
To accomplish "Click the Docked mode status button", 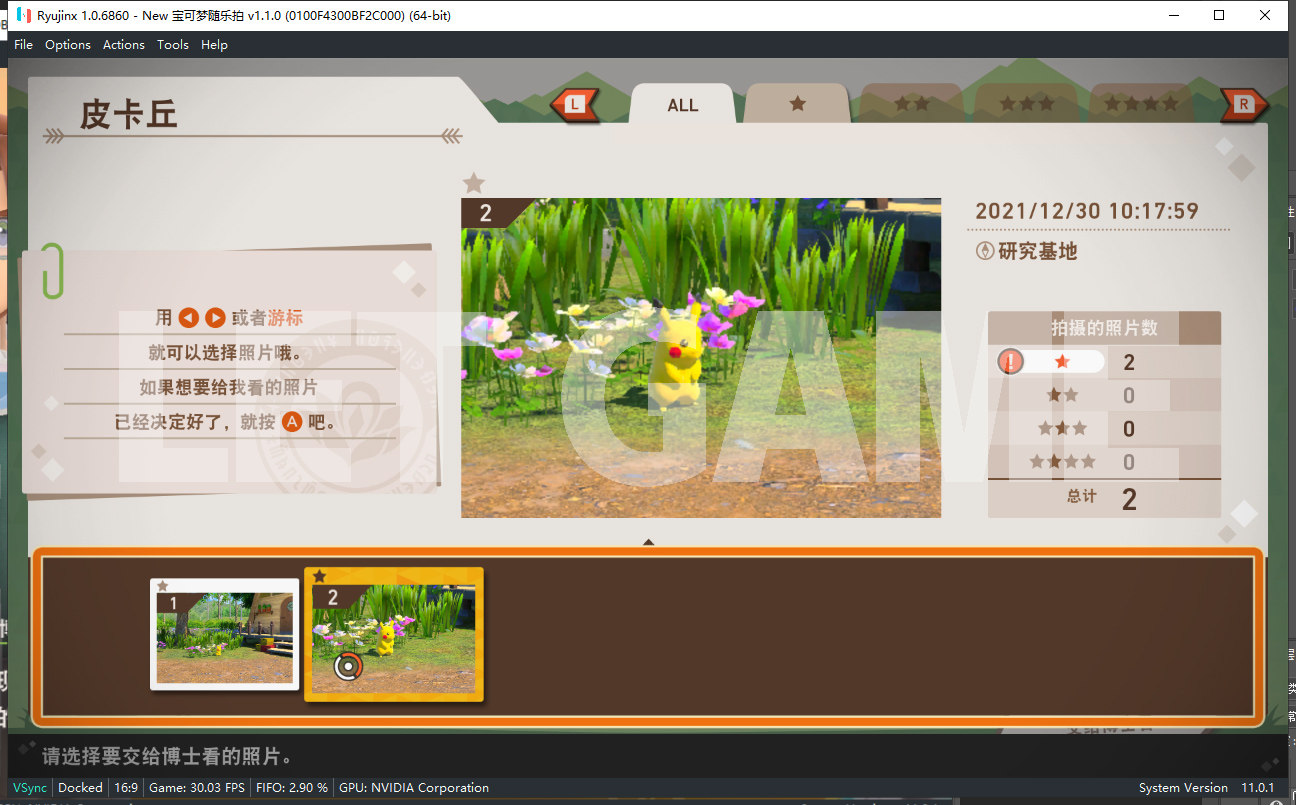I will [80, 788].
